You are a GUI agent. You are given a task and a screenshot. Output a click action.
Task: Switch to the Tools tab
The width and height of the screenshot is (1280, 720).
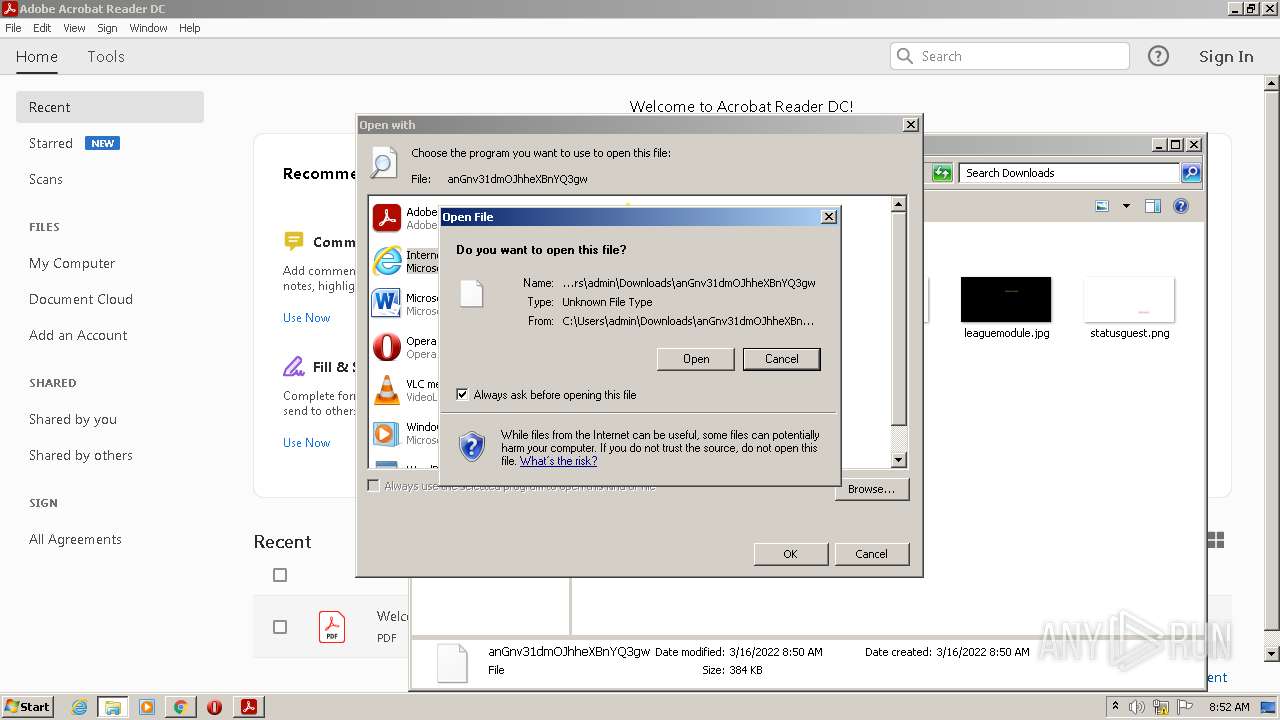(x=106, y=57)
